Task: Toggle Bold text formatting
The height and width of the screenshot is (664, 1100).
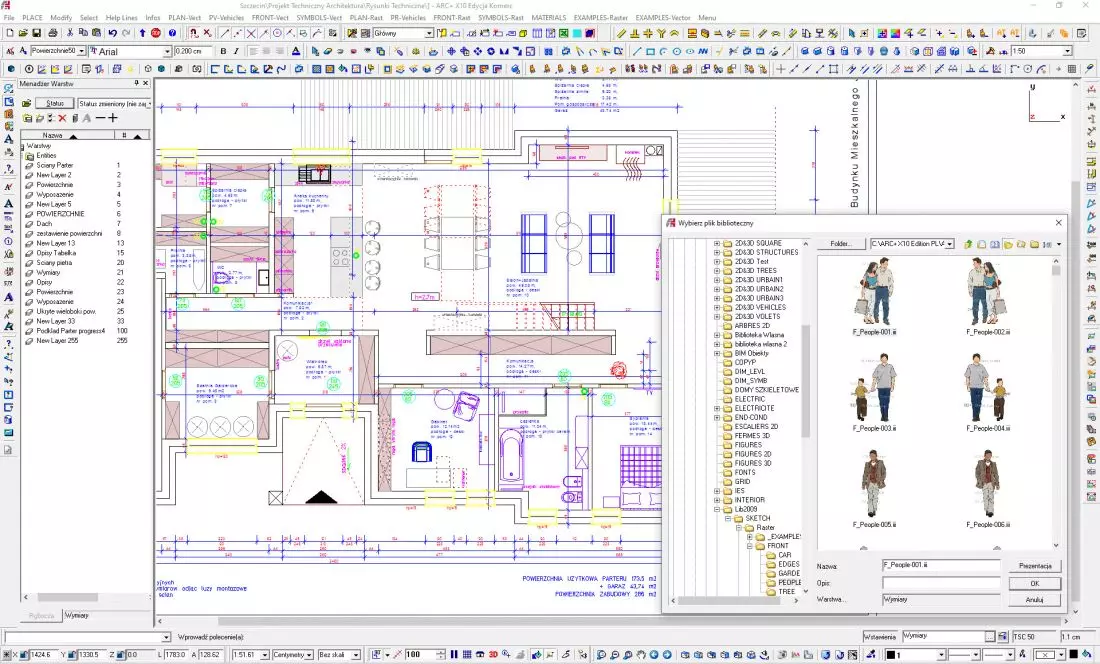Action: (x=223, y=51)
